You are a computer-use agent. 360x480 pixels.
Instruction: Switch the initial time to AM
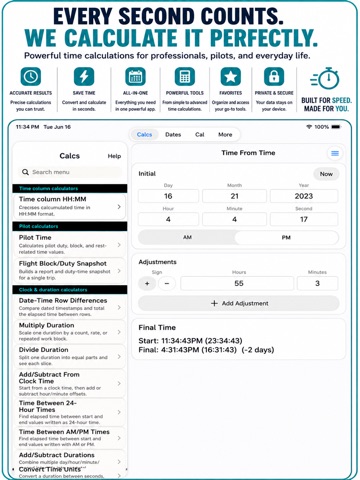pyautogui.click(x=187, y=237)
